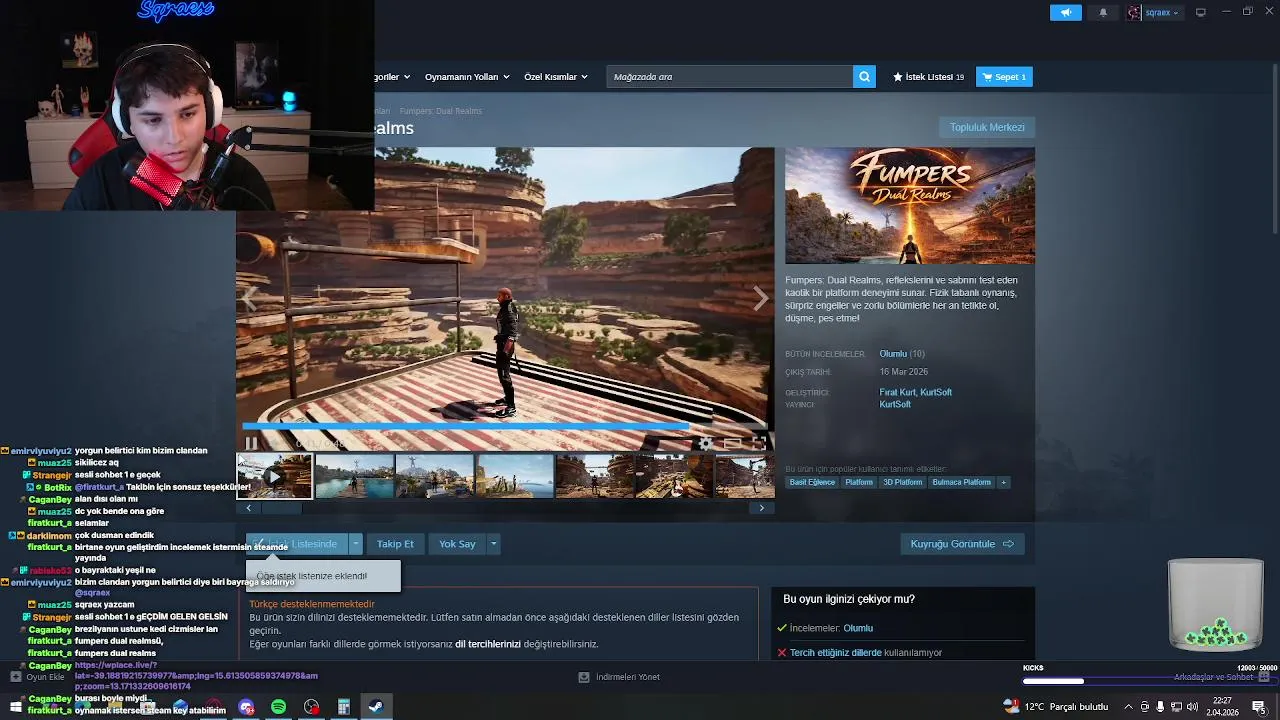
Task: Click the Fumpers Dual Realms header image
Action: [910, 206]
